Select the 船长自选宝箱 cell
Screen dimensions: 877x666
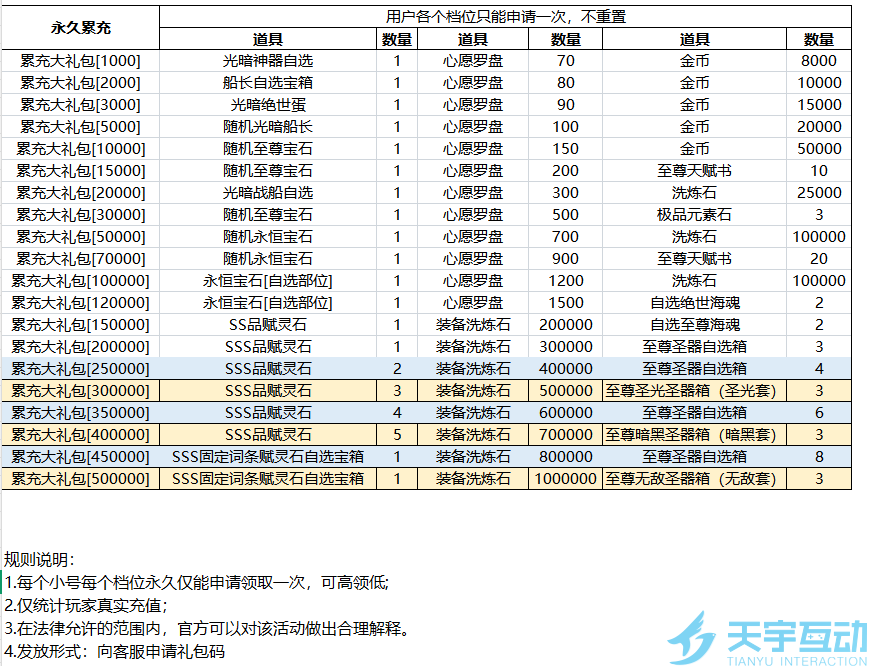268,83
